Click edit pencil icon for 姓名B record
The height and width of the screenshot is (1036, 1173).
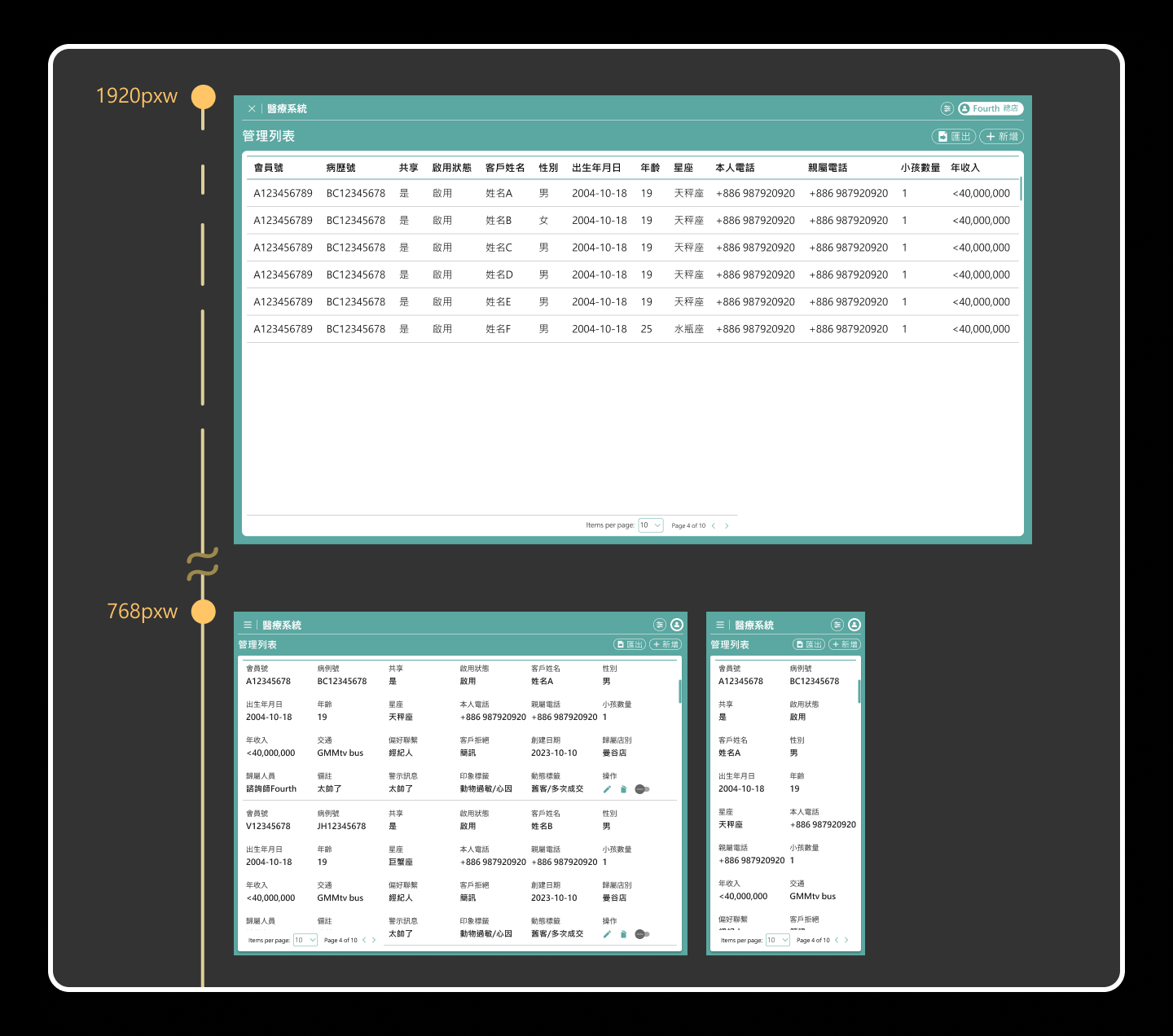tap(607, 934)
